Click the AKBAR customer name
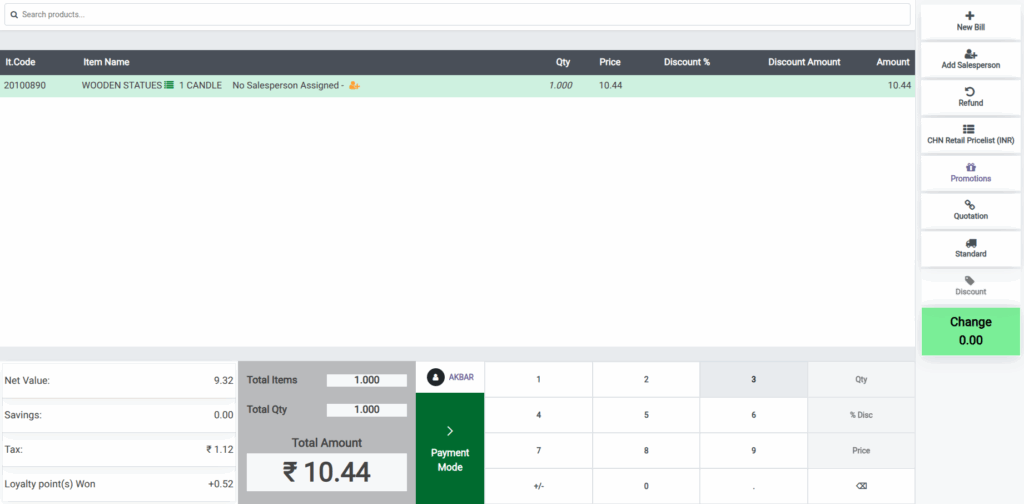The image size is (1024, 504). pyautogui.click(x=461, y=377)
